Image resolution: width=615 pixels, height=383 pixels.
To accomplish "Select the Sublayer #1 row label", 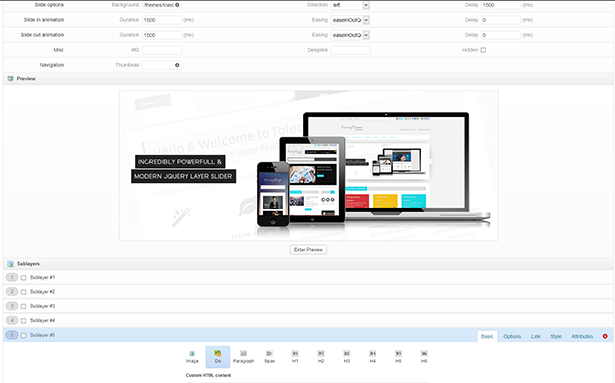I will [42, 277].
